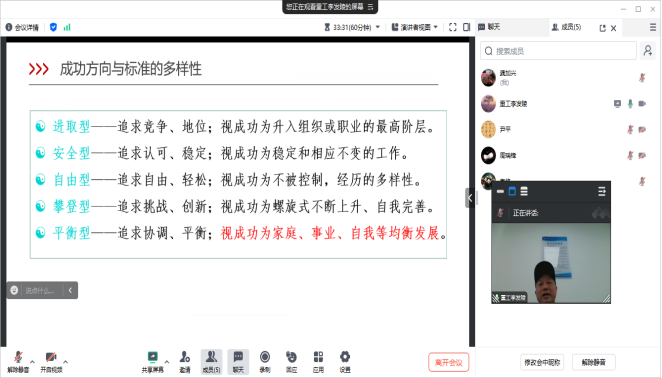Screen dimensions: 662x378
Task: Enter fullscreen via top bar icon
Action: [453, 27]
